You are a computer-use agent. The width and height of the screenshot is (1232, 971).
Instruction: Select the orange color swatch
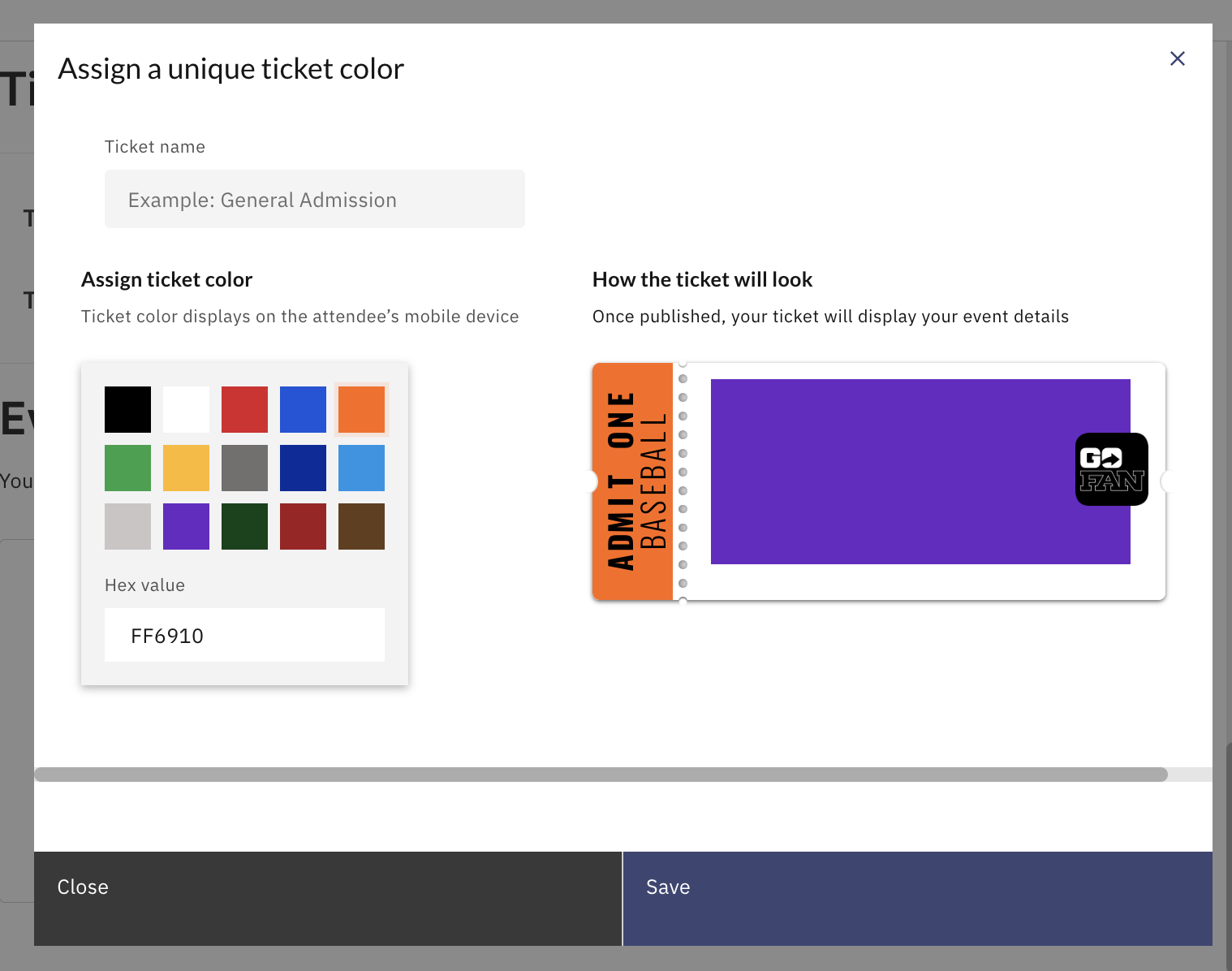pos(361,409)
